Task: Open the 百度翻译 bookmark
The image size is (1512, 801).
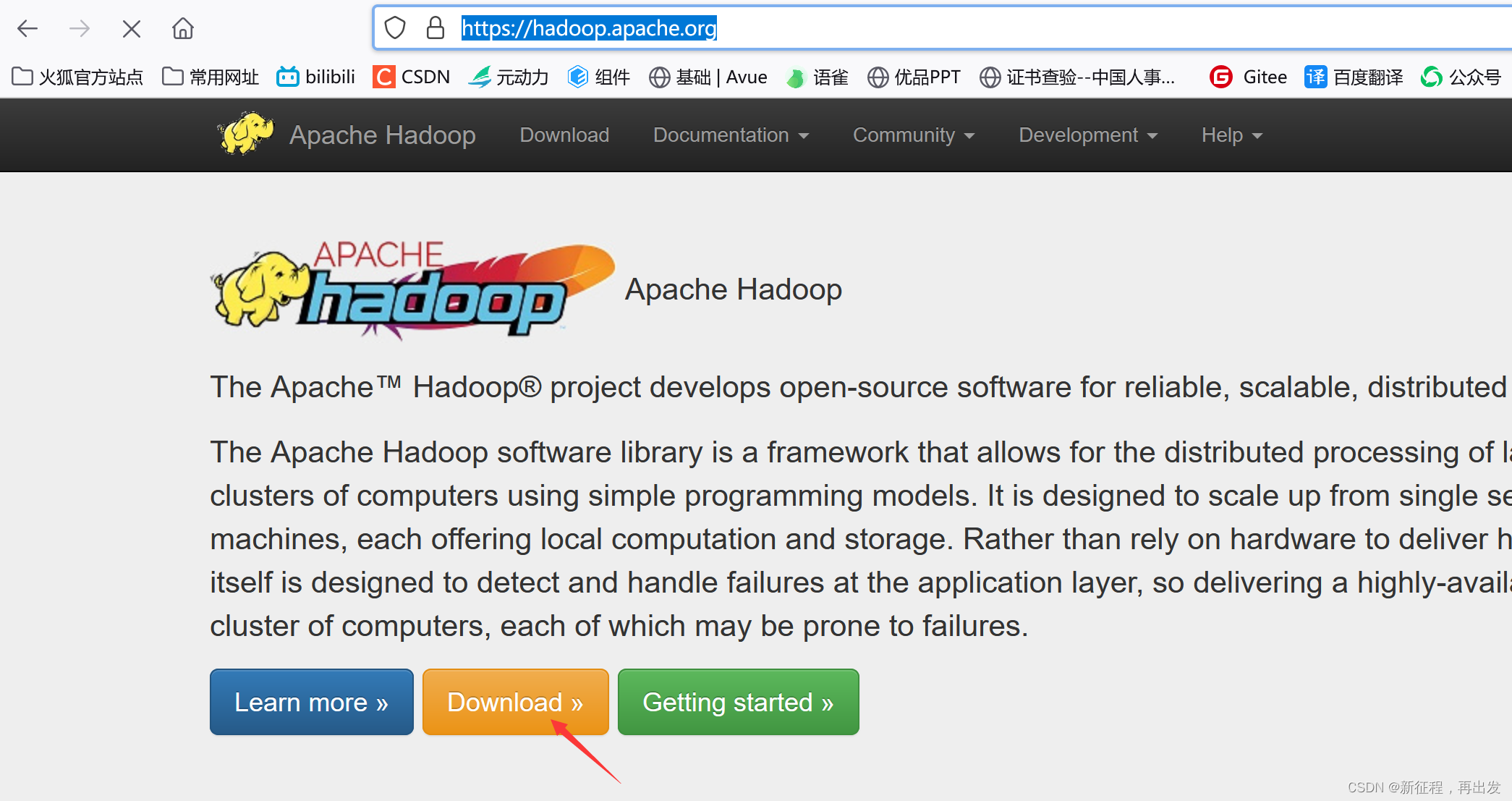Action: click(1354, 77)
